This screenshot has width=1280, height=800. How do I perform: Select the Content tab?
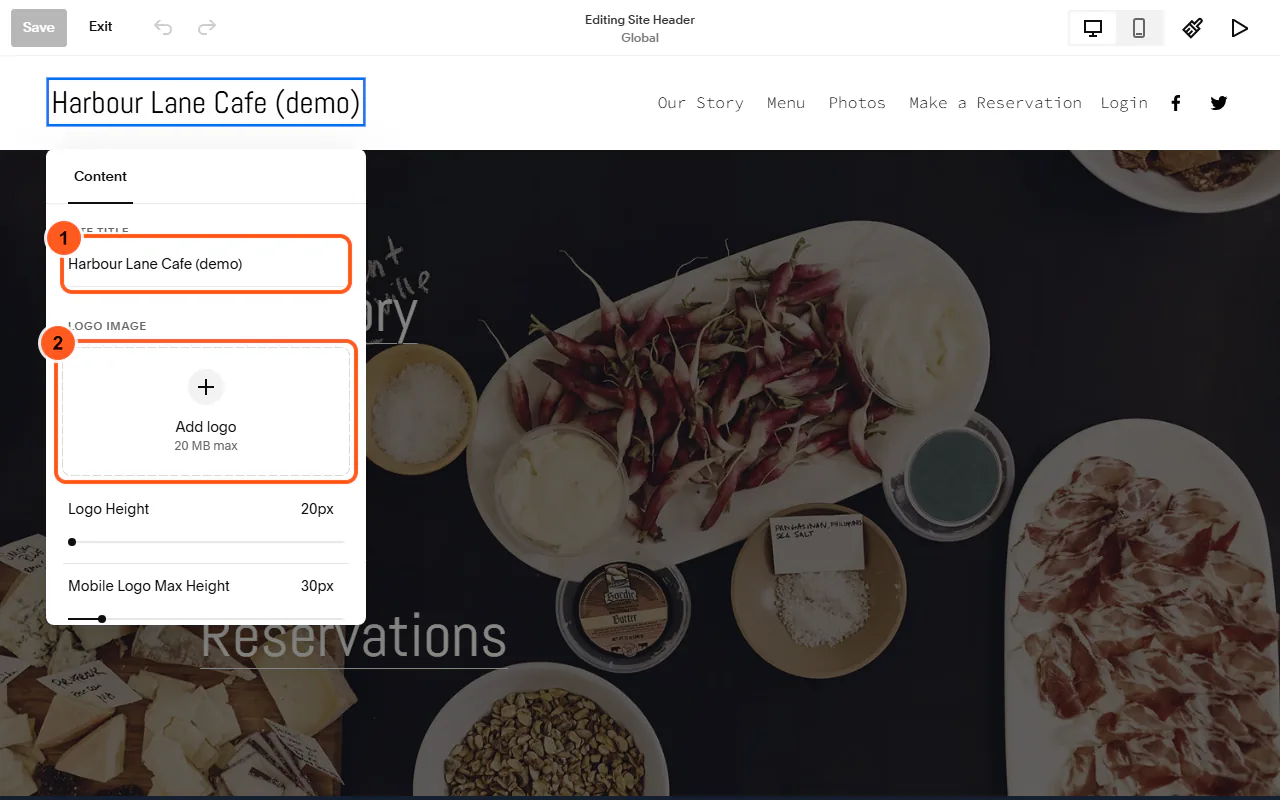click(100, 176)
